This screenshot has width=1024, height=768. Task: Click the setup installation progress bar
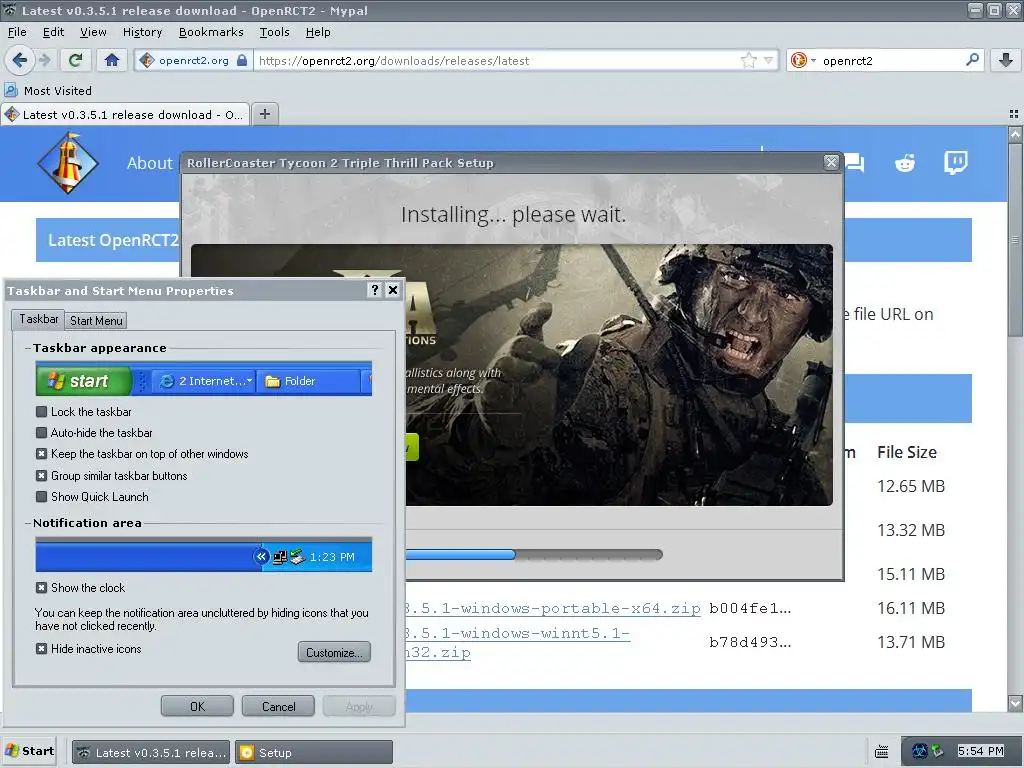[534, 554]
